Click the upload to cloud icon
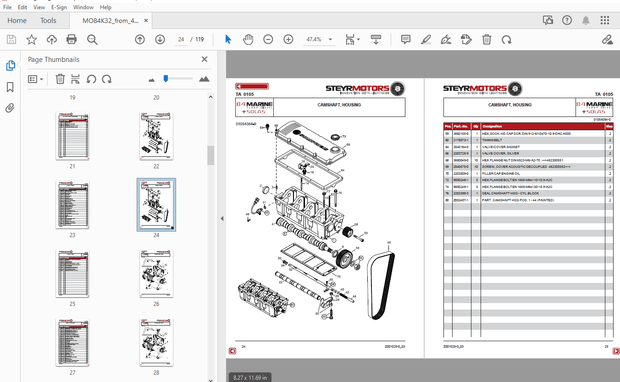Viewport: 620px width, 382px height. (x=52, y=40)
